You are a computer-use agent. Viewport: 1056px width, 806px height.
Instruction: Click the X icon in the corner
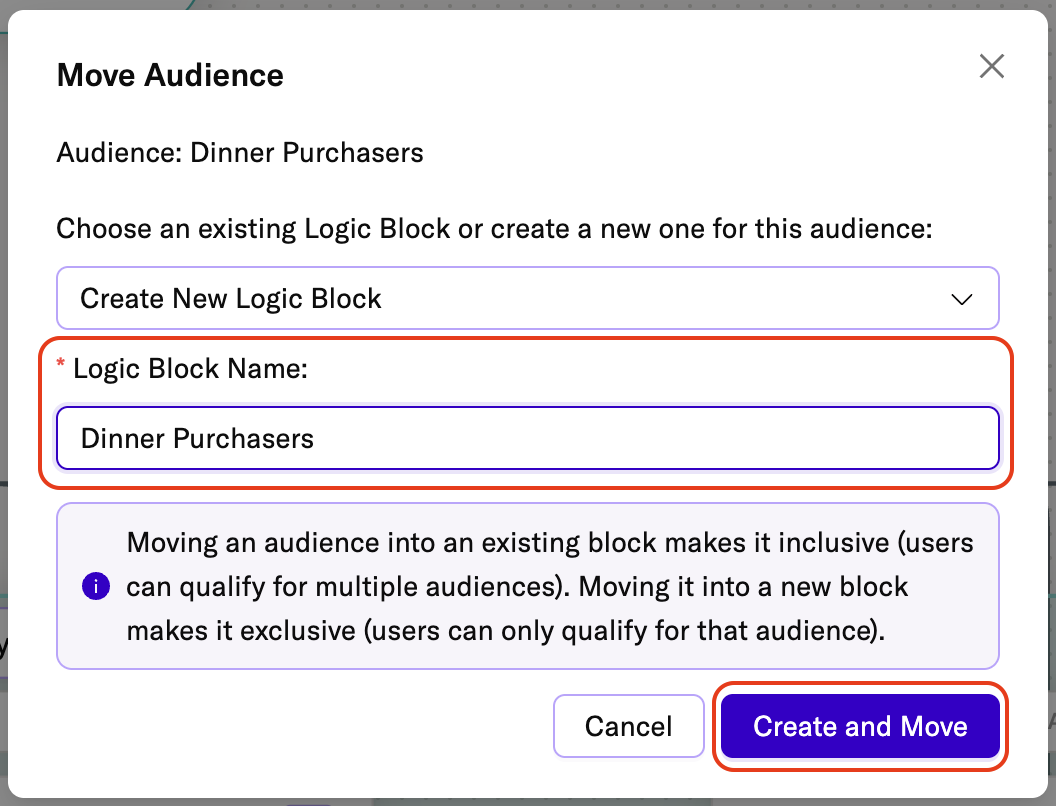991,66
